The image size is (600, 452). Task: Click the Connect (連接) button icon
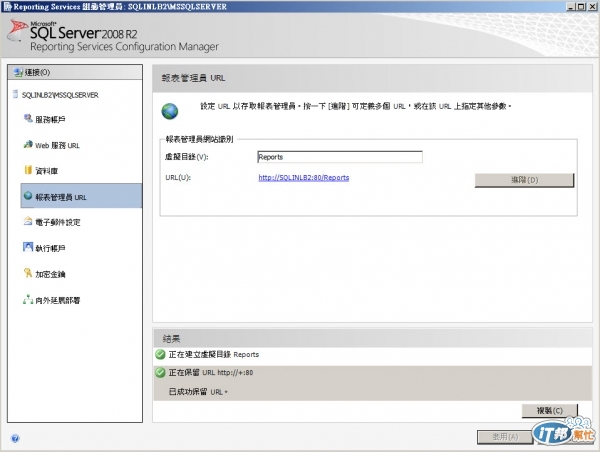coord(18,72)
